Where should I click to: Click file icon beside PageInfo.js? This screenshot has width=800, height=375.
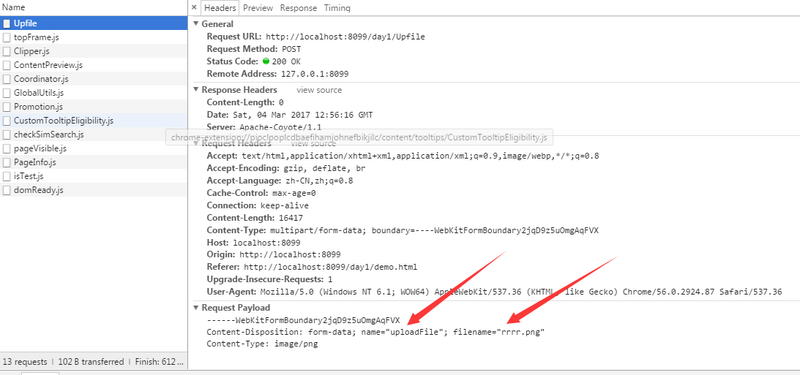tap(7, 162)
